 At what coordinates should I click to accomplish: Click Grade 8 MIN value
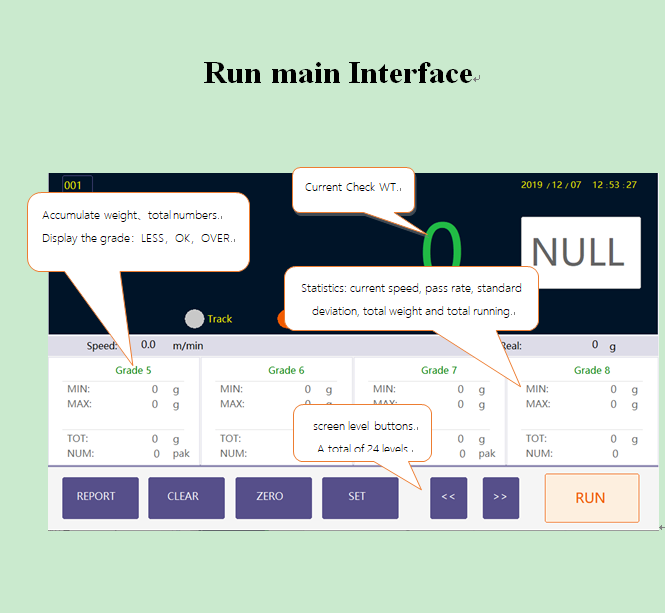[x=613, y=389]
